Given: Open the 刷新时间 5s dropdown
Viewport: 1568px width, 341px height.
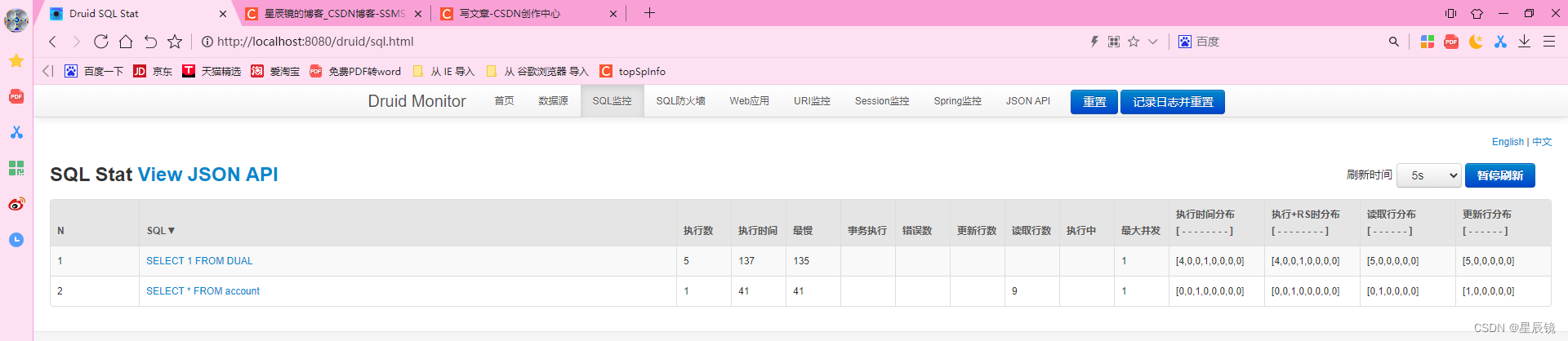Looking at the screenshot, I should pos(1429,175).
